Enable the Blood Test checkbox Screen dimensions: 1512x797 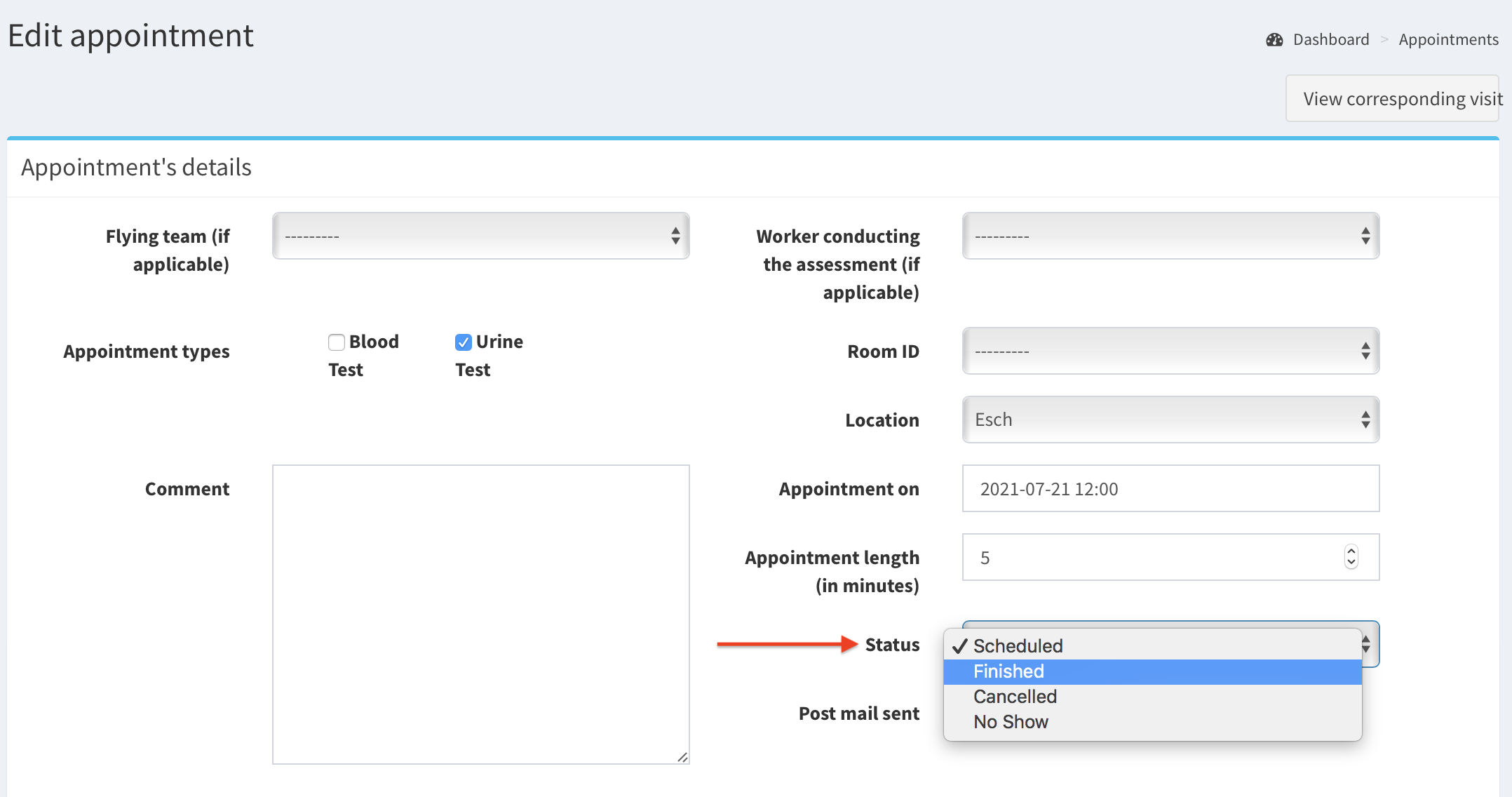click(x=337, y=342)
